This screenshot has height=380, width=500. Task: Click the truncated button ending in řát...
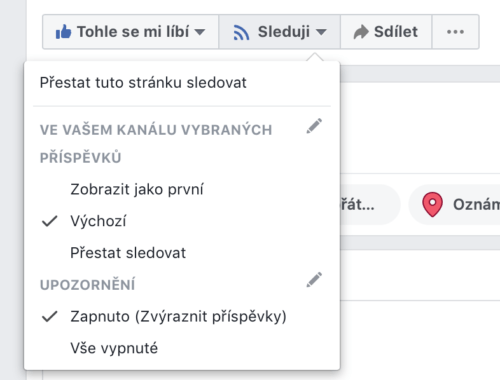click(x=369, y=204)
